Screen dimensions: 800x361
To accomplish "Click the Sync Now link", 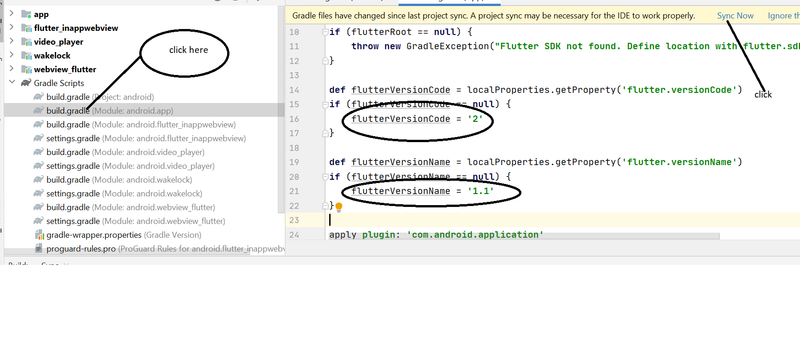I will 735,16.
